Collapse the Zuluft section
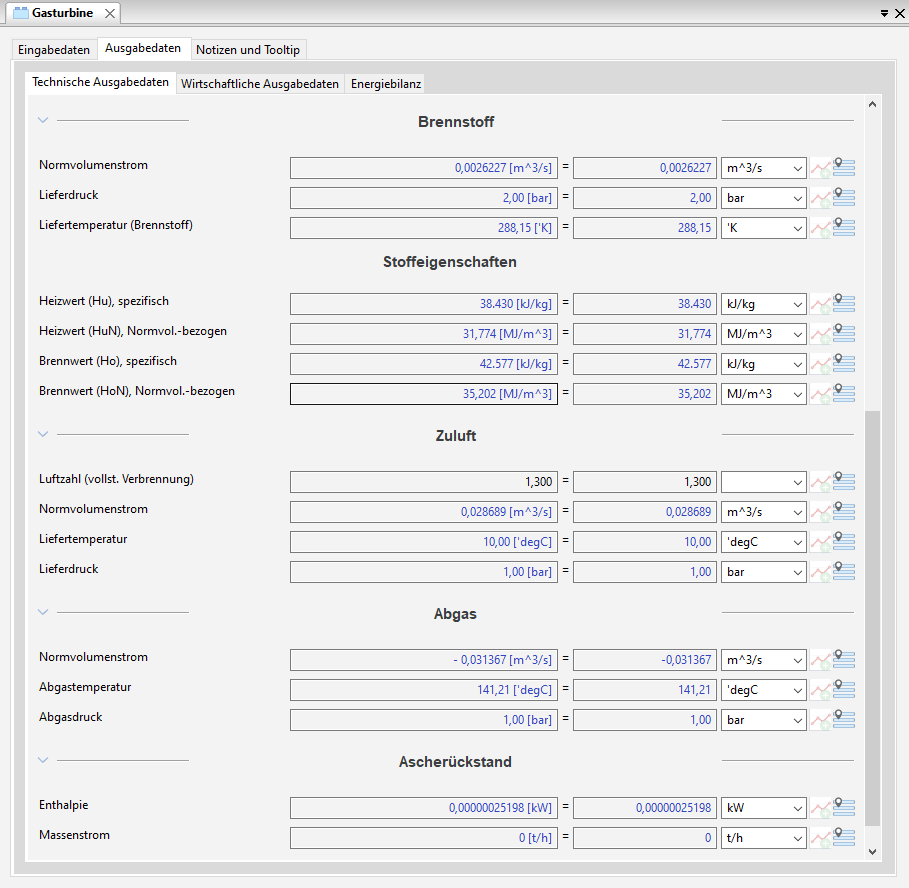 pos(43,434)
